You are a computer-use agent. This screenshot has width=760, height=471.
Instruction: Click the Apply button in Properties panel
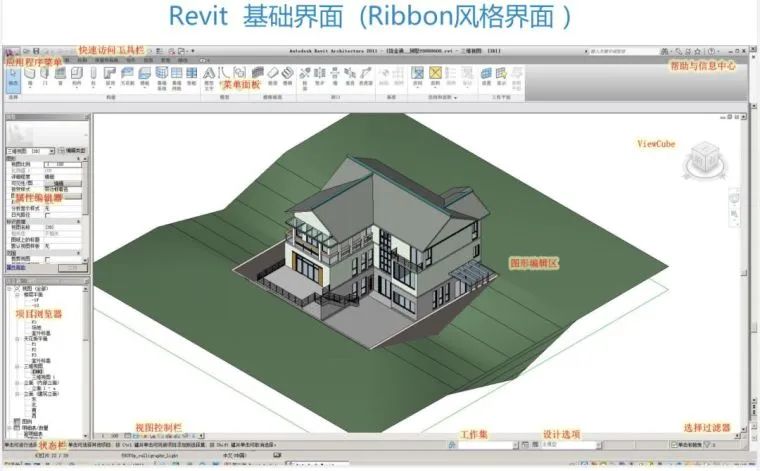coord(73,267)
